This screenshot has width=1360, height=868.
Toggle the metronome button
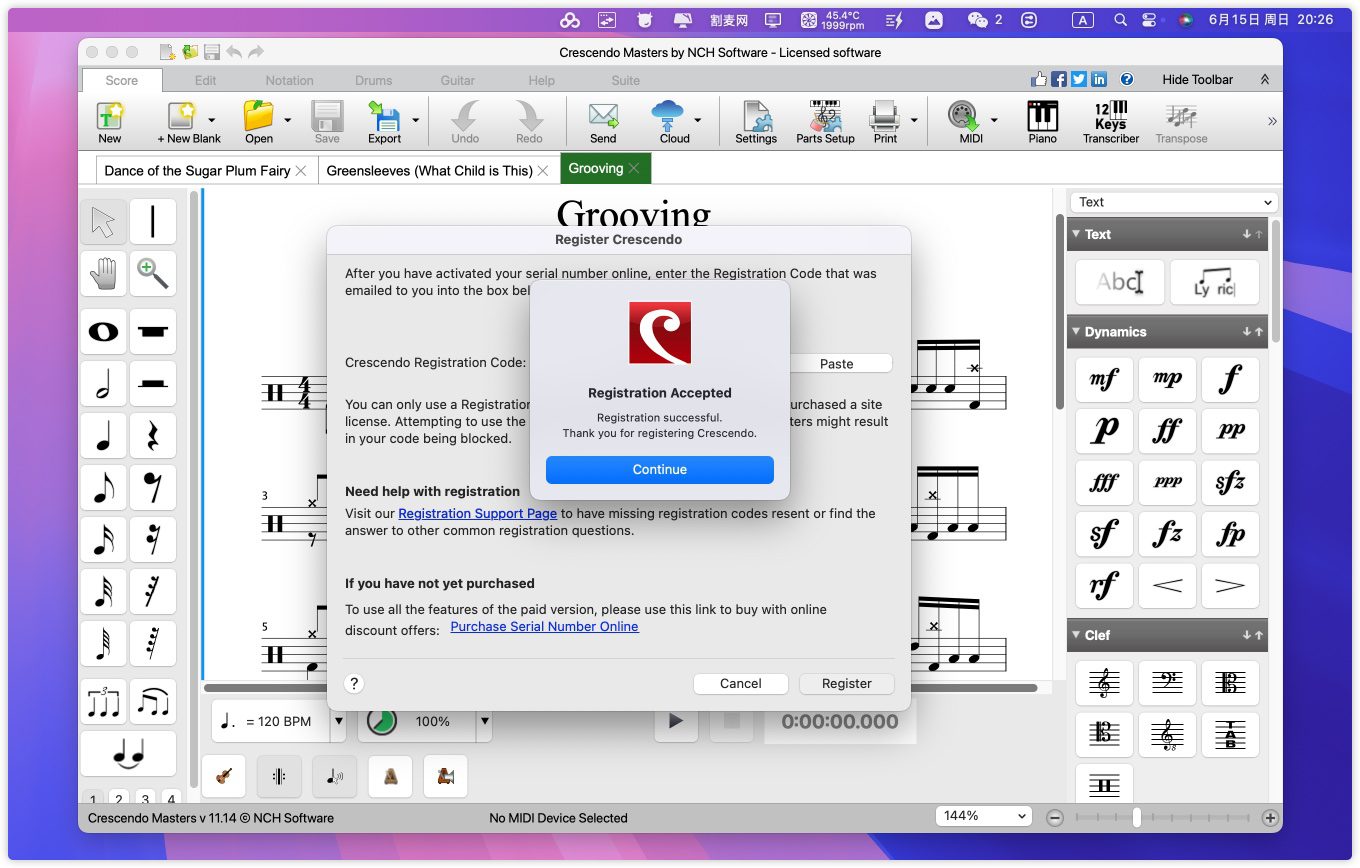point(390,776)
